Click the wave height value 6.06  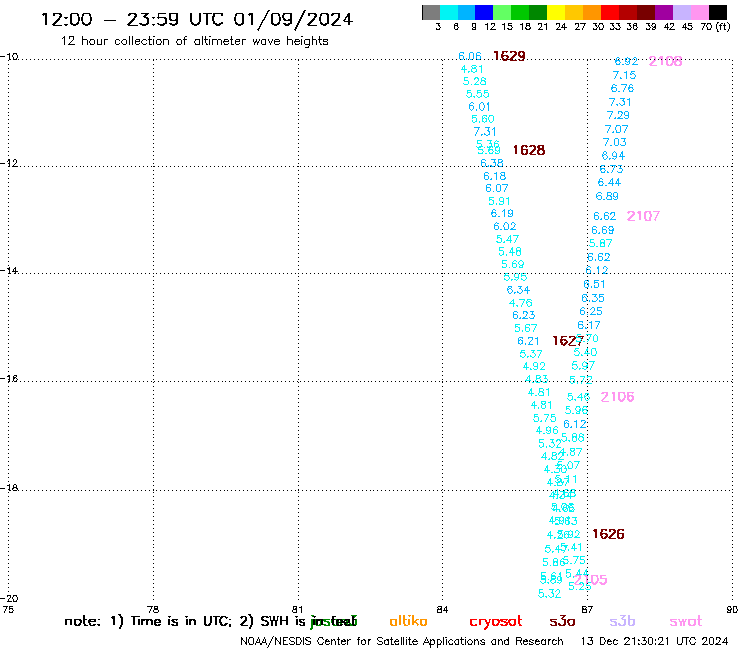[470, 56]
